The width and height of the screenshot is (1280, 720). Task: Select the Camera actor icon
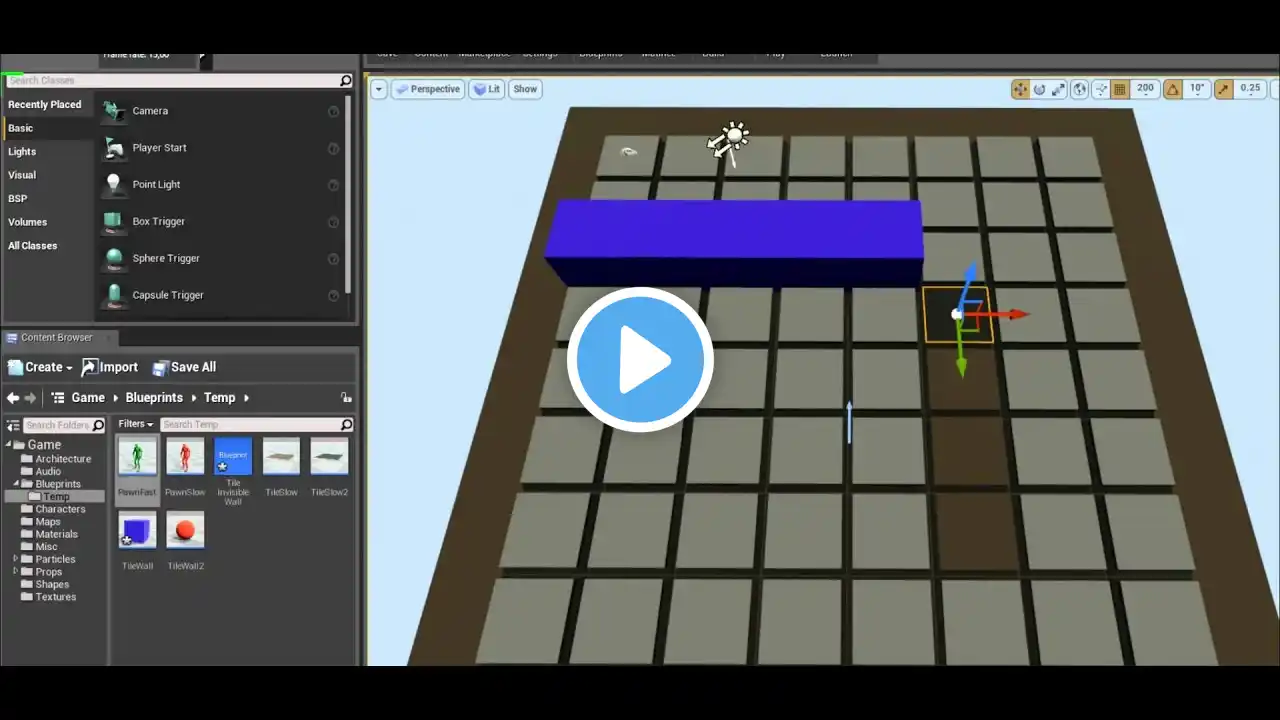point(114,111)
